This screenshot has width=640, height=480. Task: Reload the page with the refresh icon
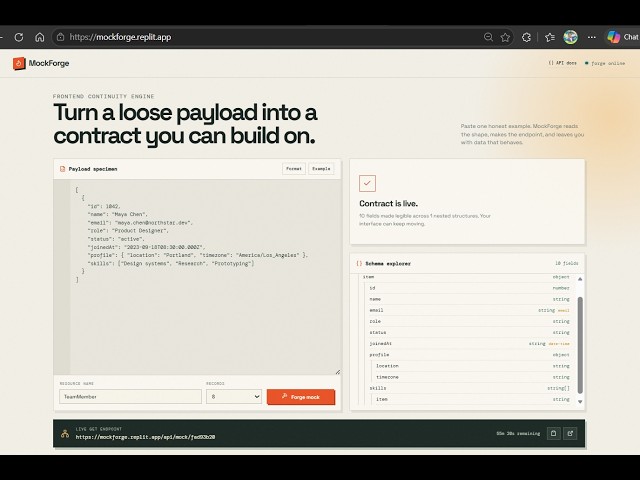click(x=19, y=37)
